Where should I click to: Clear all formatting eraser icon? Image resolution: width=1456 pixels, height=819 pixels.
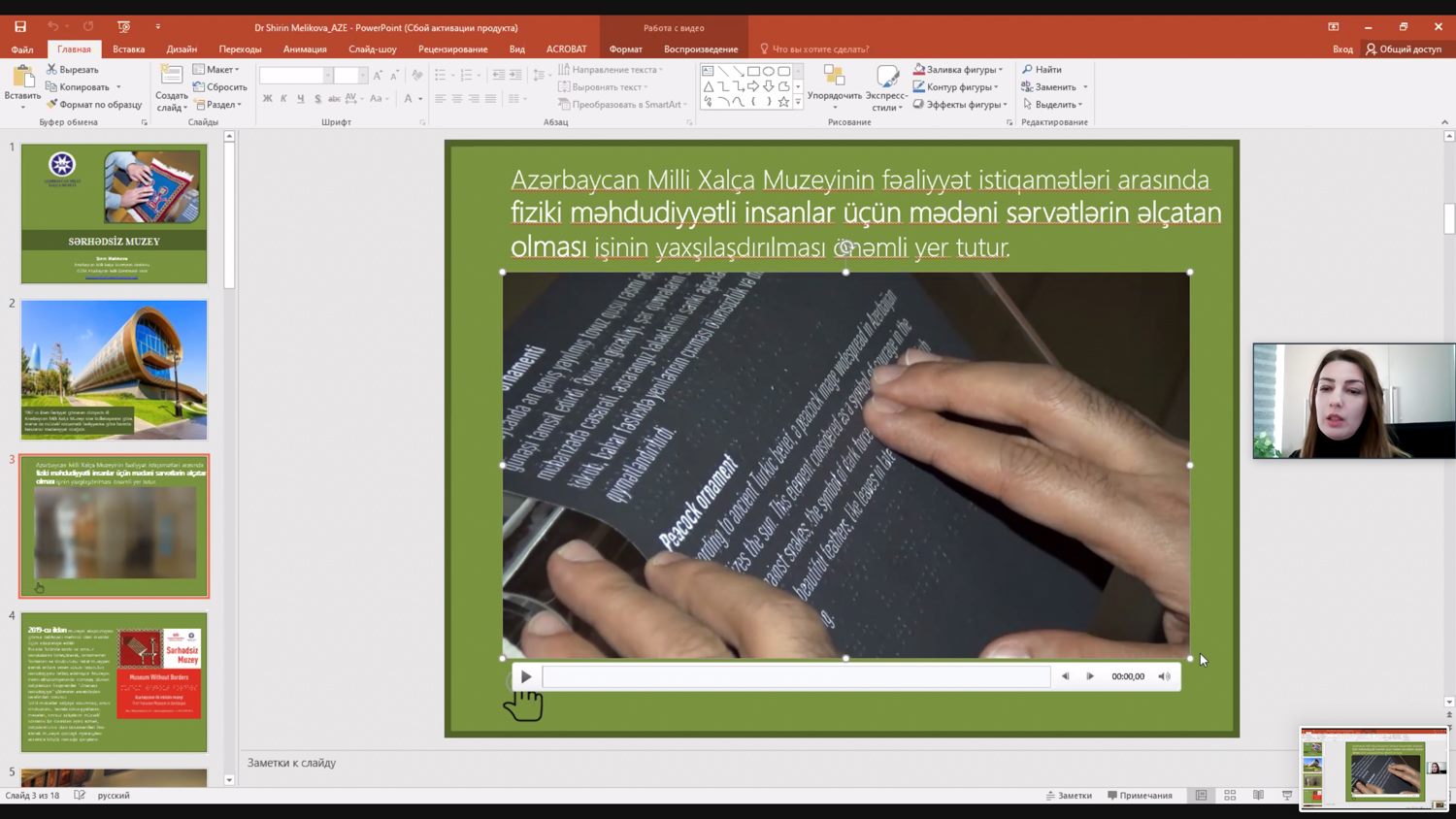click(417, 75)
